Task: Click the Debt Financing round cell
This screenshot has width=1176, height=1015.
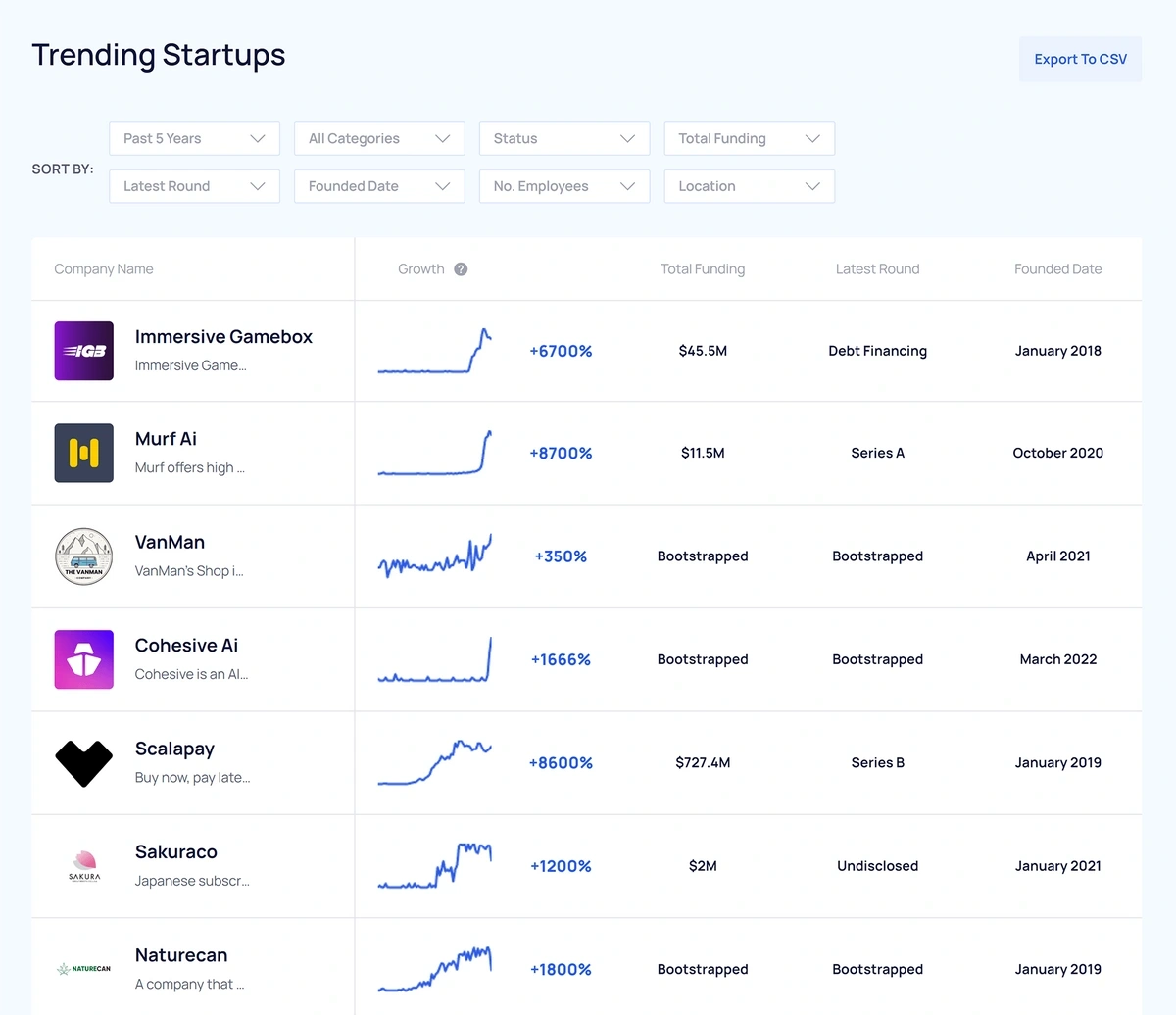Action: (878, 351)
